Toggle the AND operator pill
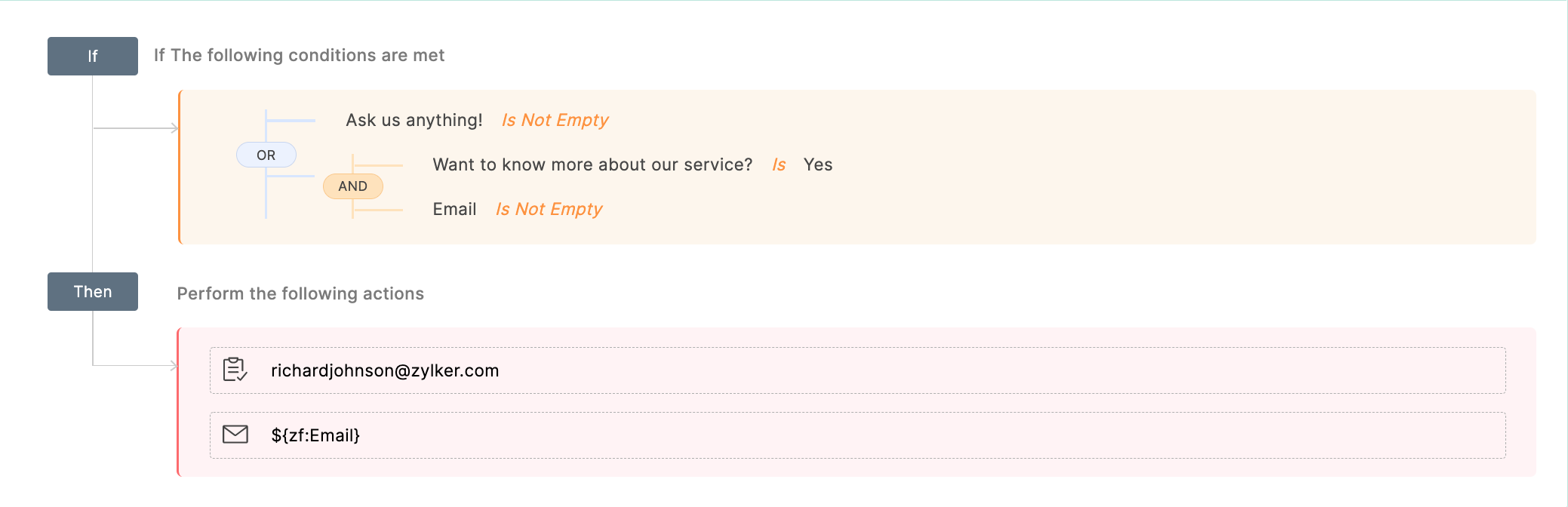Viewport: 1568px width, 507px height. pyautogui.click(x=352, y=186)
